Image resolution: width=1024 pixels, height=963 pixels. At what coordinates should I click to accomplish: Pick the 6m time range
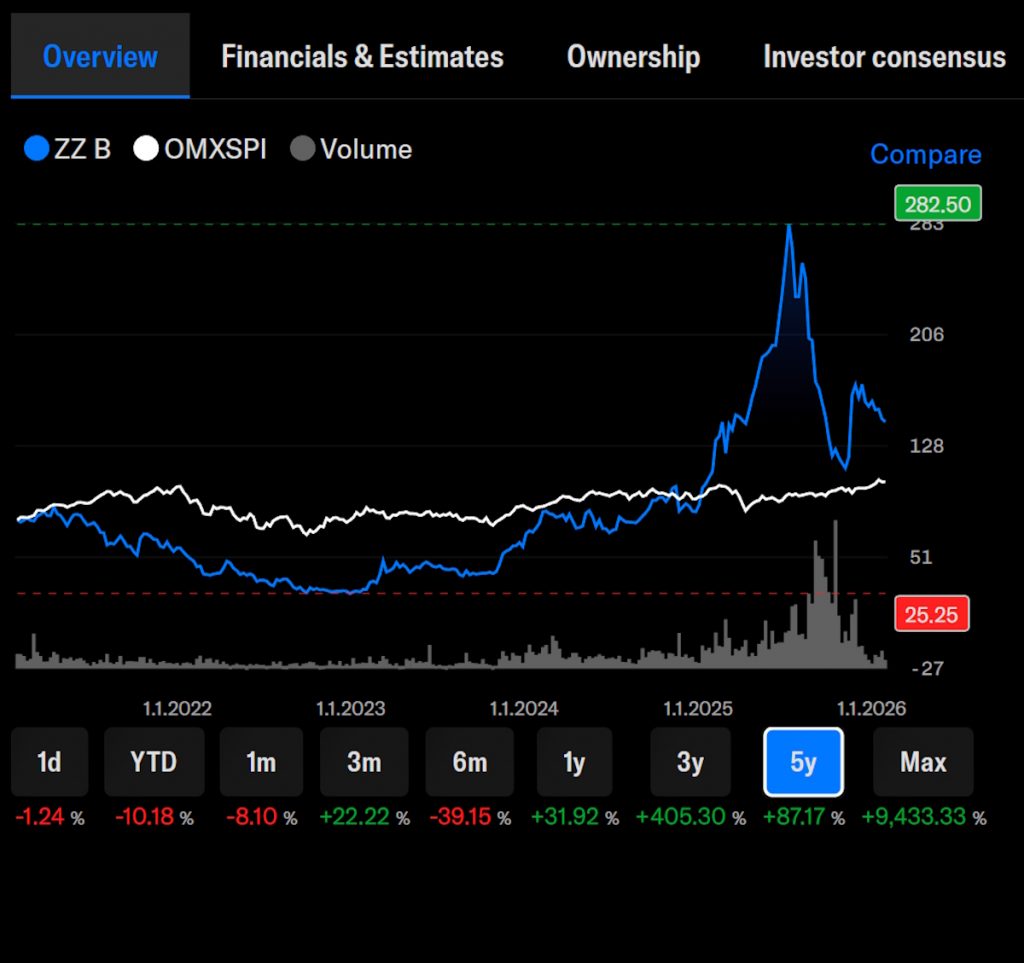(469, 762)
